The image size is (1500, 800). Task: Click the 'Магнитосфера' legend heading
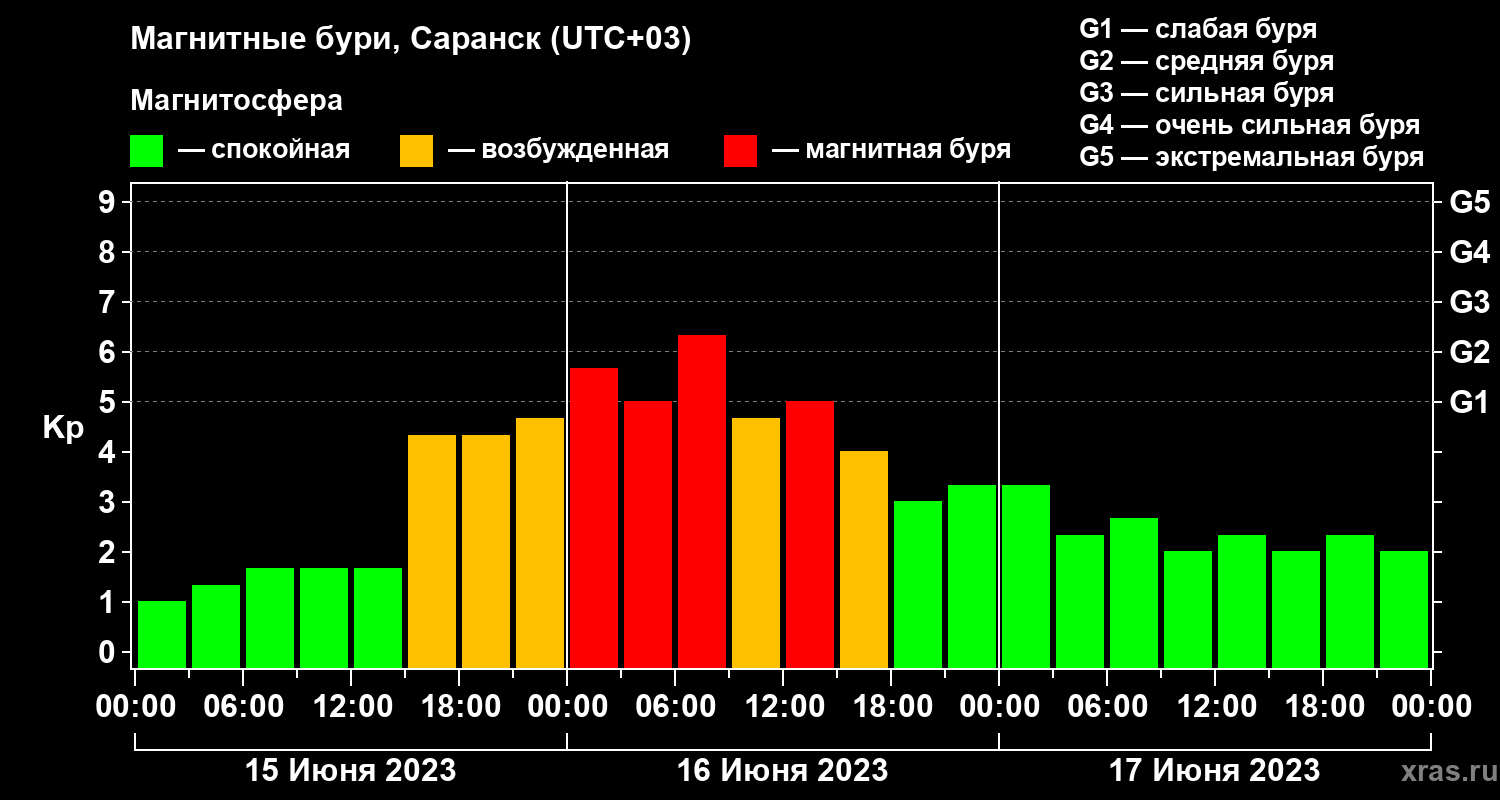(x=236, y=101)
